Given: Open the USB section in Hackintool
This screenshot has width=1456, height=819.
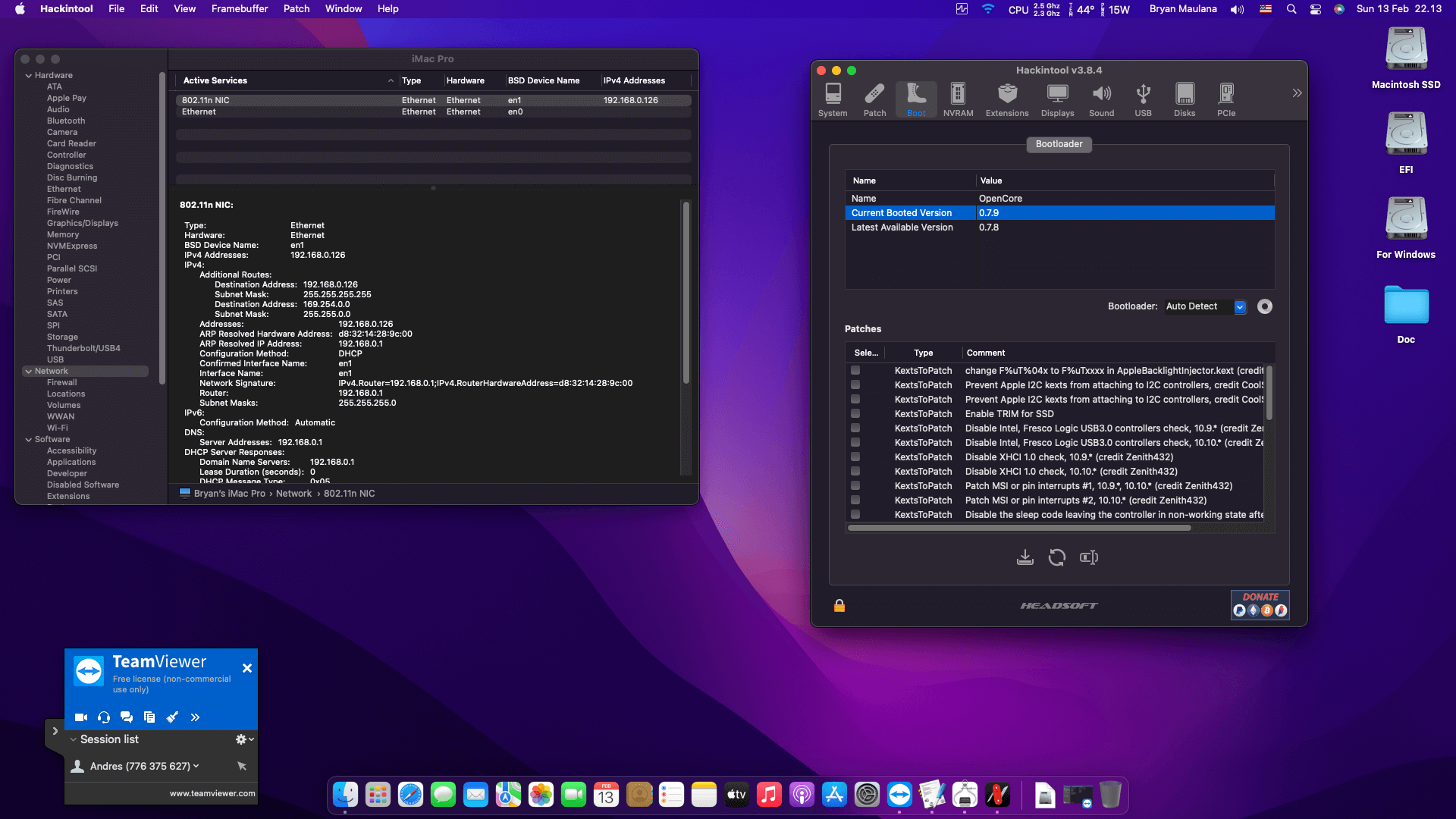Looking at the screenshot, I should [1143, 99].
